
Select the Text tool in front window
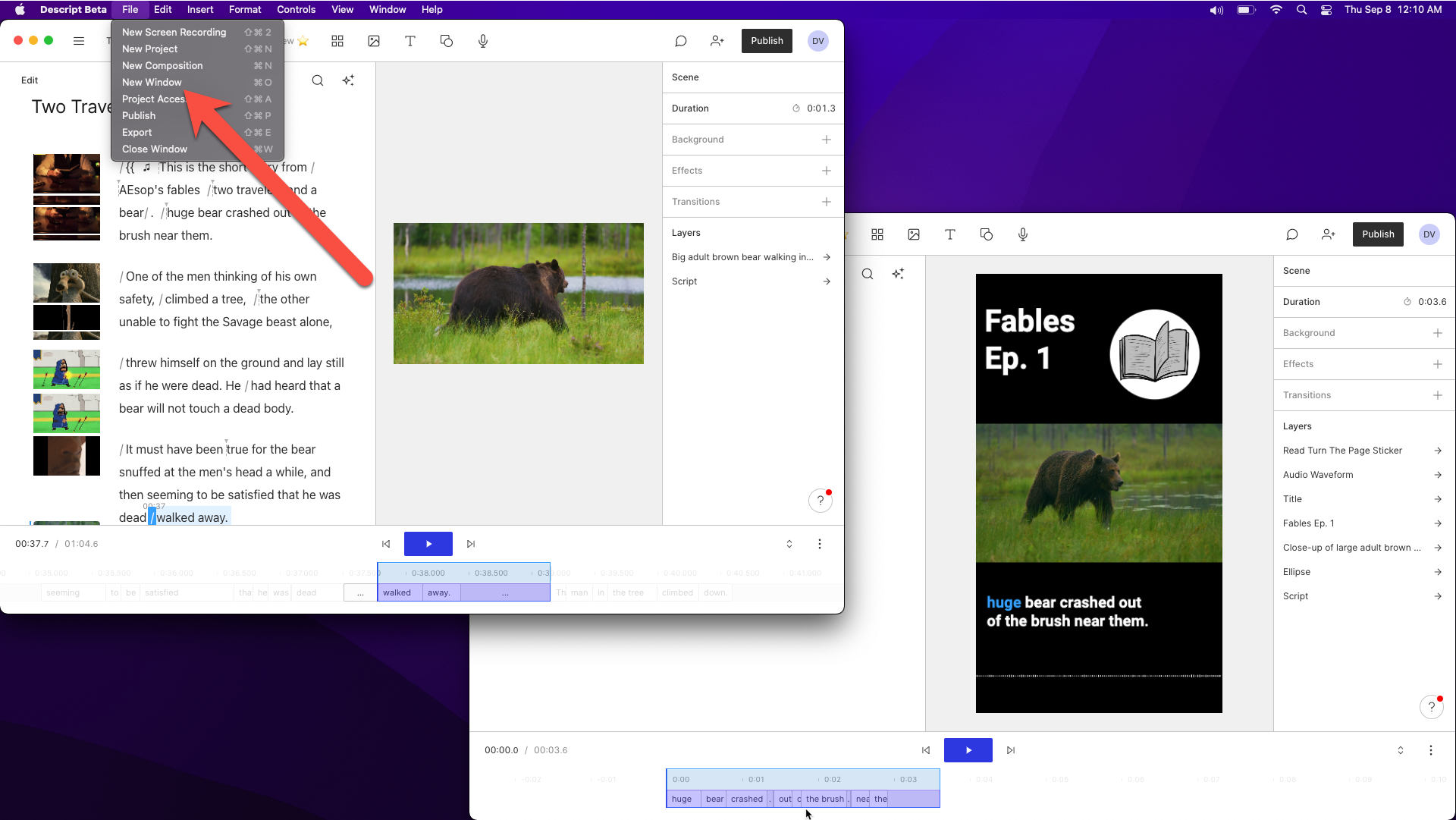410,41
